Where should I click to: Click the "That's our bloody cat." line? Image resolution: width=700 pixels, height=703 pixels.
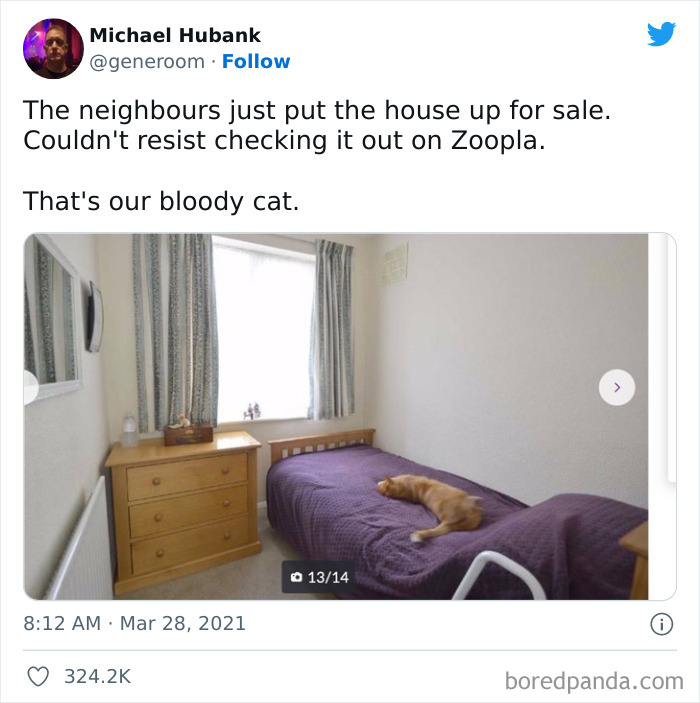(x=161, y=201)
